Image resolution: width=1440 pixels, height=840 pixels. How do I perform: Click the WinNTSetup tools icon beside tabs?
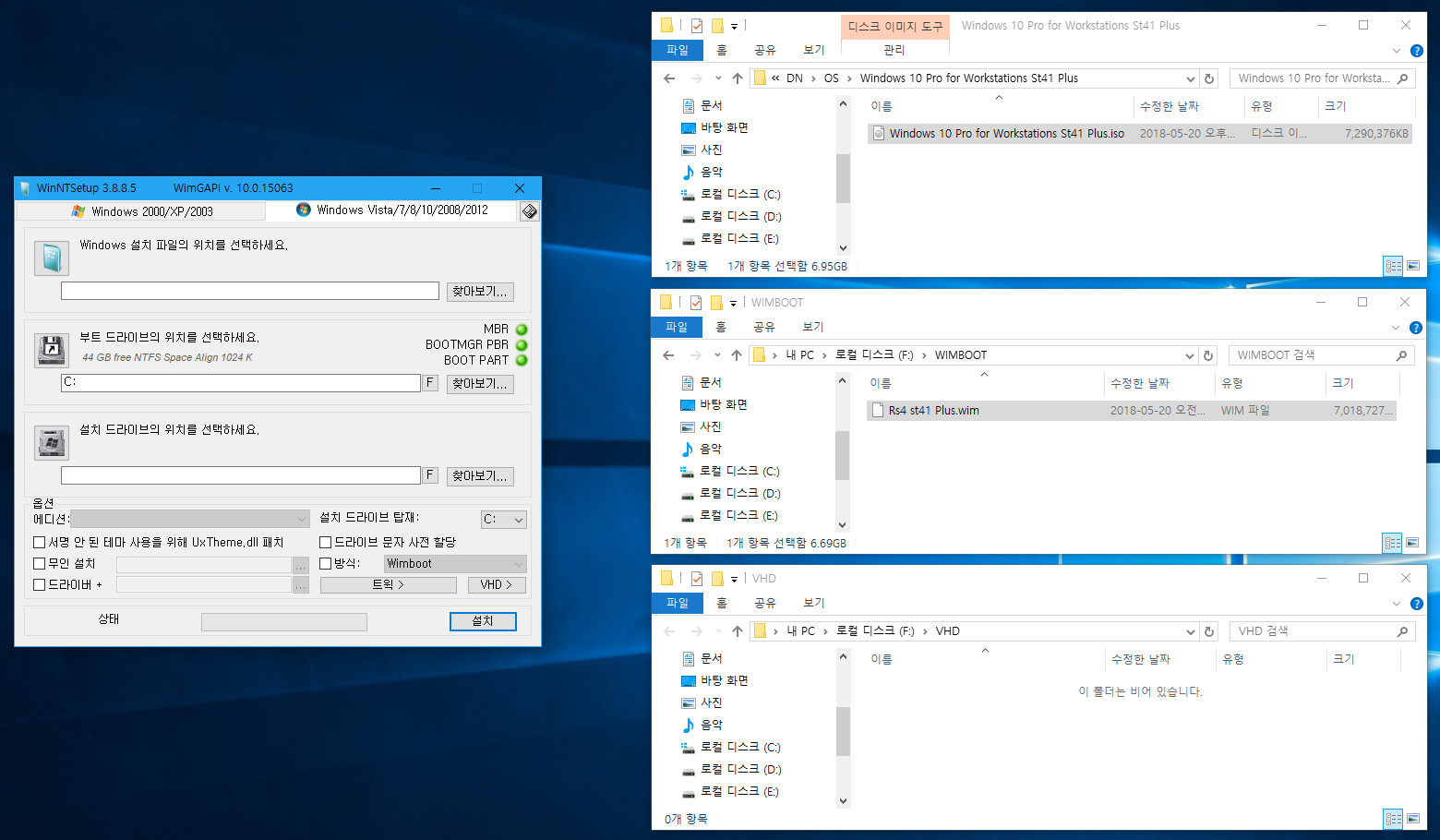click(529, 211)
